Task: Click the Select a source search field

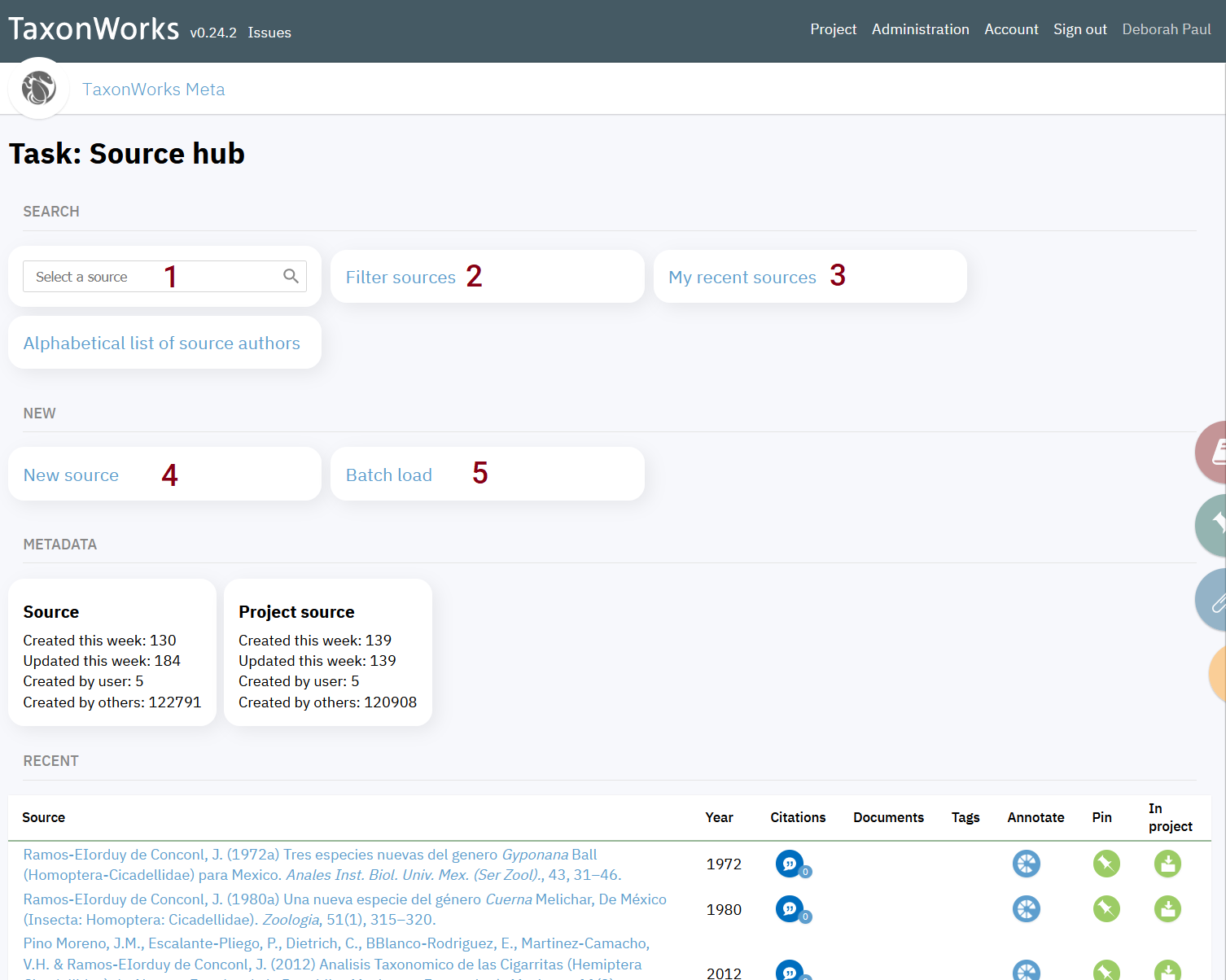Action: pyautogui.click(x=164, y=277)
